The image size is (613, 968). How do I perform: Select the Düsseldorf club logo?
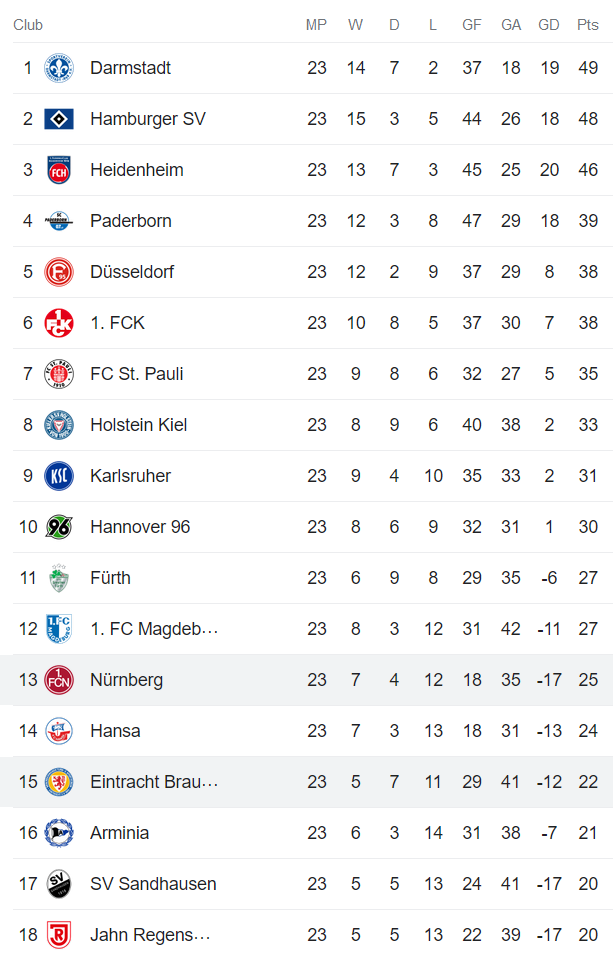pyautogui.click(x=59, y=272)
